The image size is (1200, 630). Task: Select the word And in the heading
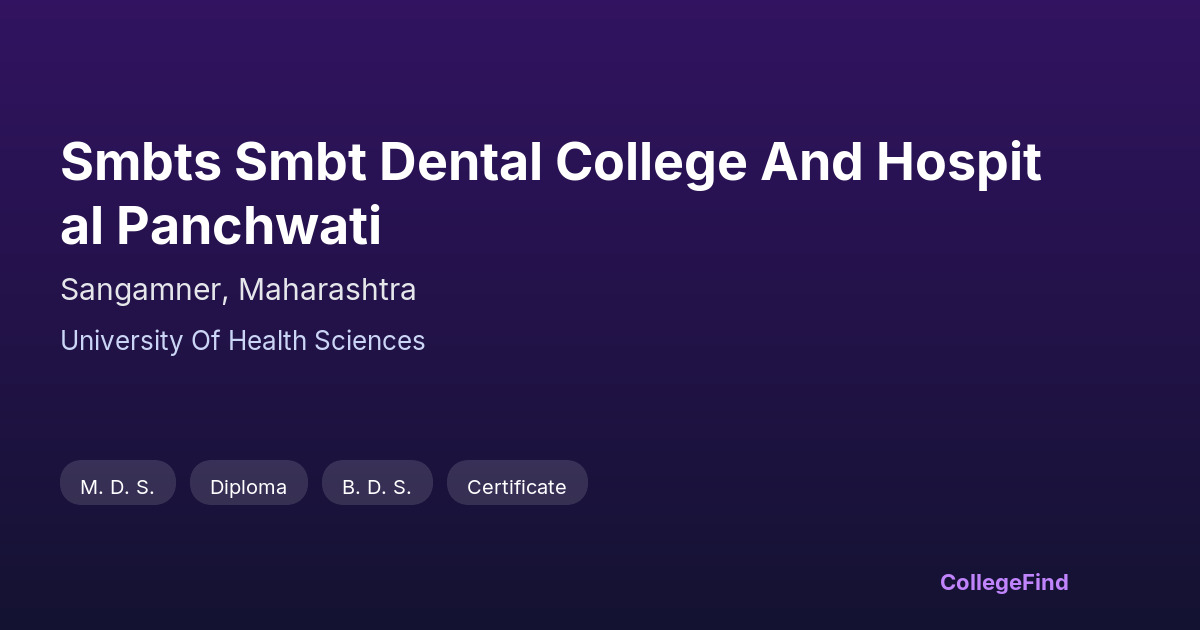pos(810,163)
